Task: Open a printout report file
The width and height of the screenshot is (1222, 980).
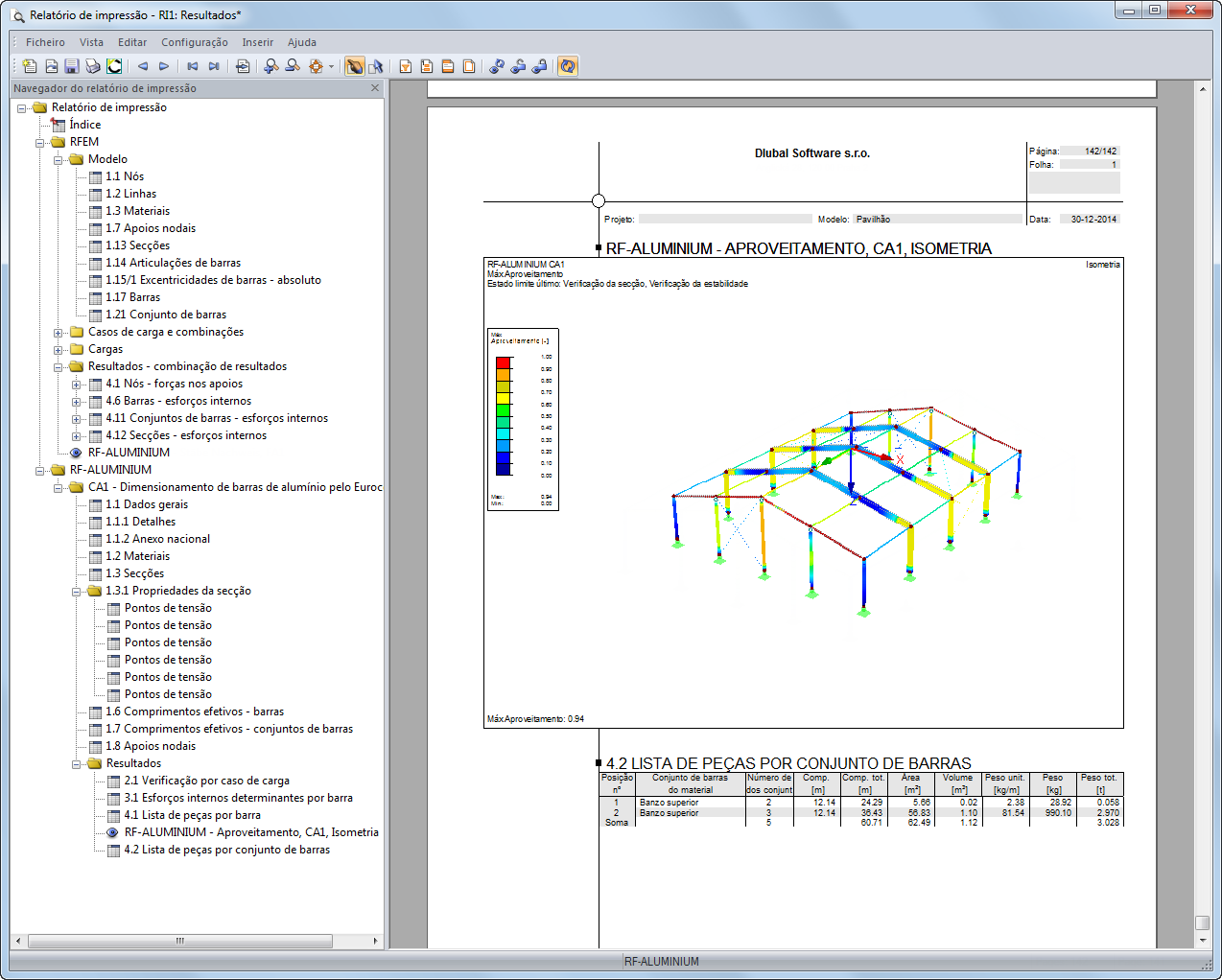Action: point(51,66)
